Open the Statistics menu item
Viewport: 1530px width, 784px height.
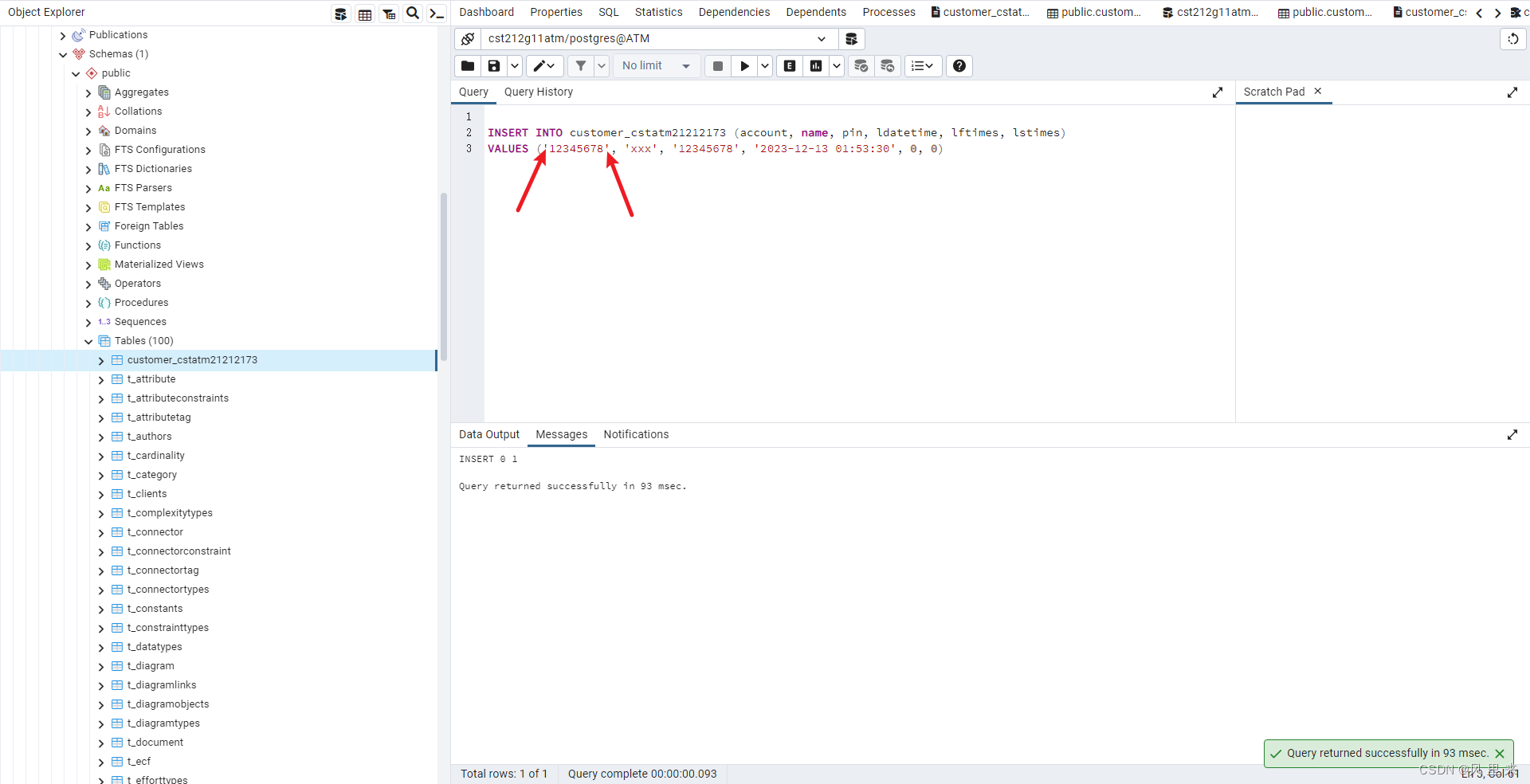658,11
